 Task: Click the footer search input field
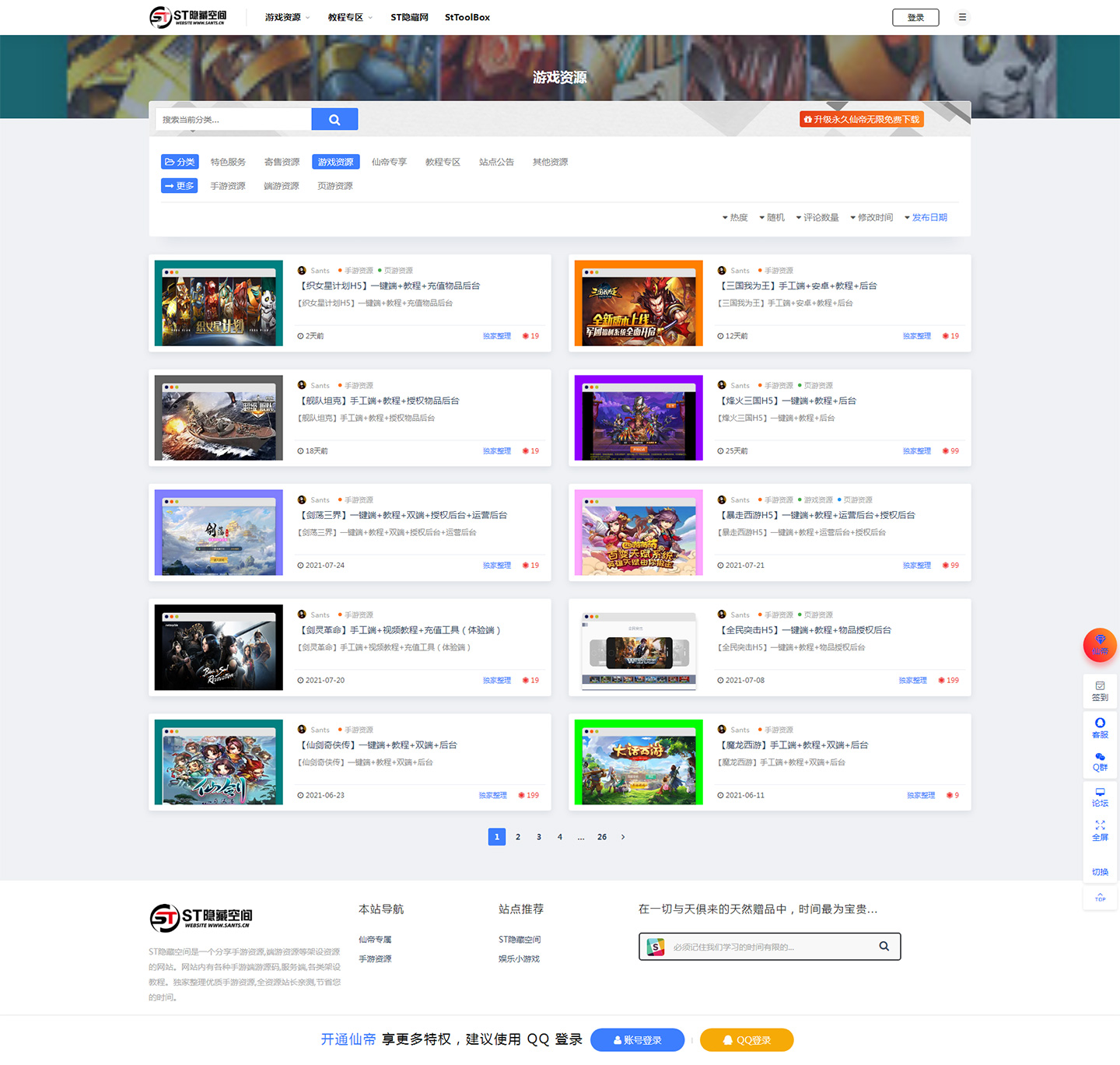coord(770,947)
